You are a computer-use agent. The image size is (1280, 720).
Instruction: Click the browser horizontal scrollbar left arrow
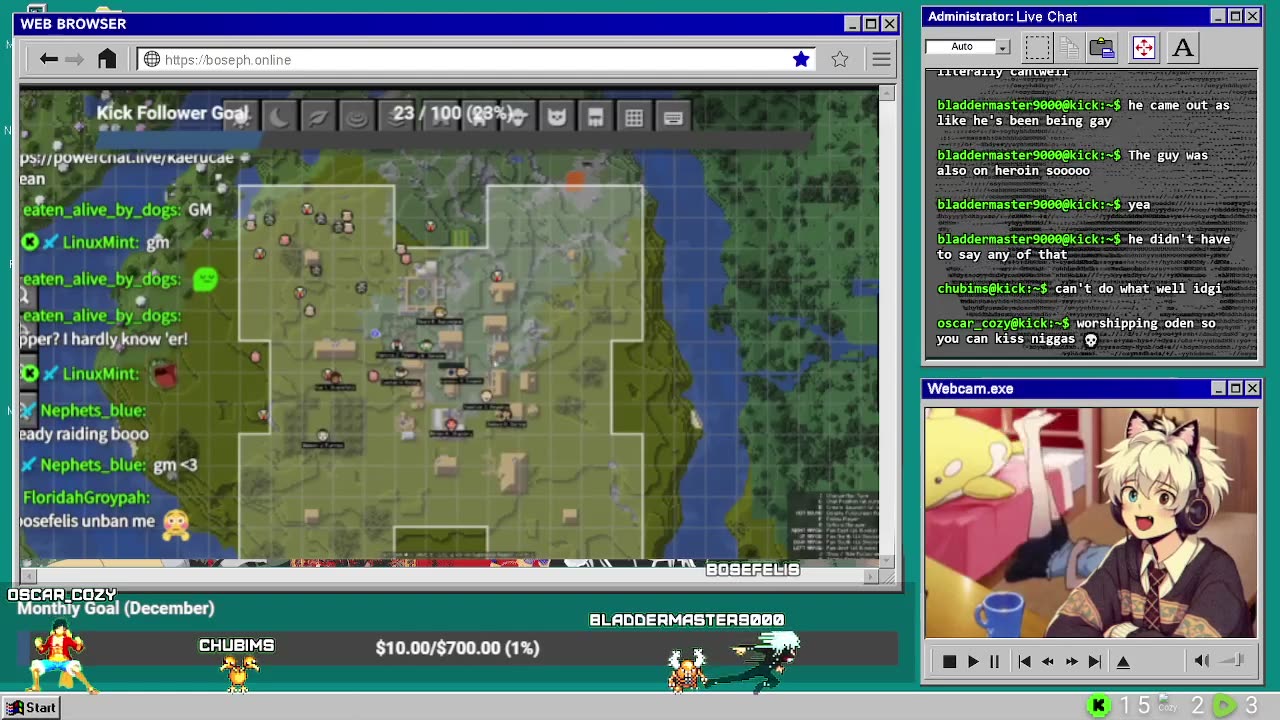(27, 575)
